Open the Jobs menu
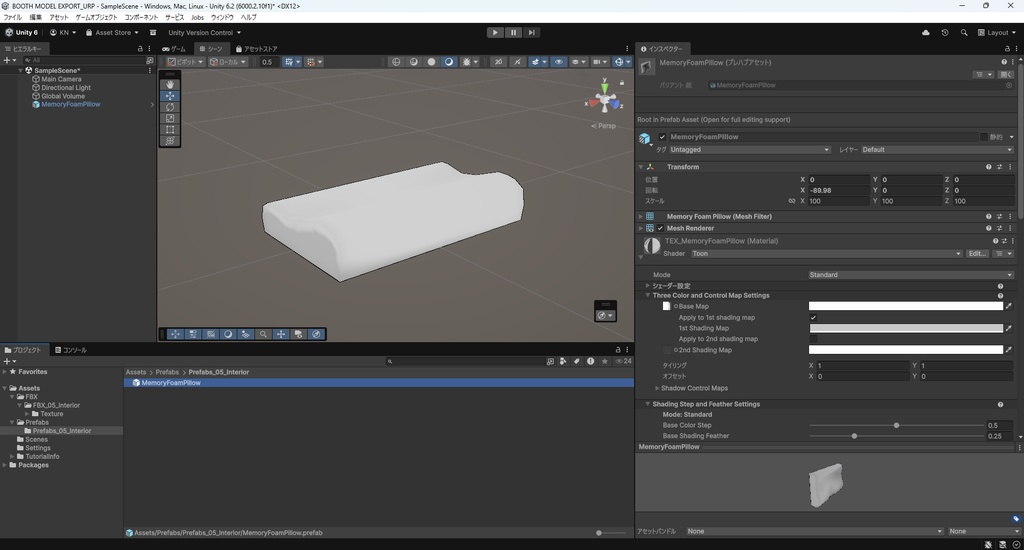The height and width of the screenshot is (550, 1024). pos(197,18)
